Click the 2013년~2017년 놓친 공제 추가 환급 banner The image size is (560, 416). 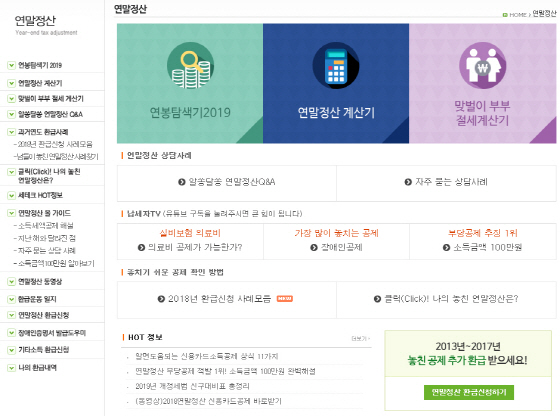468,354
